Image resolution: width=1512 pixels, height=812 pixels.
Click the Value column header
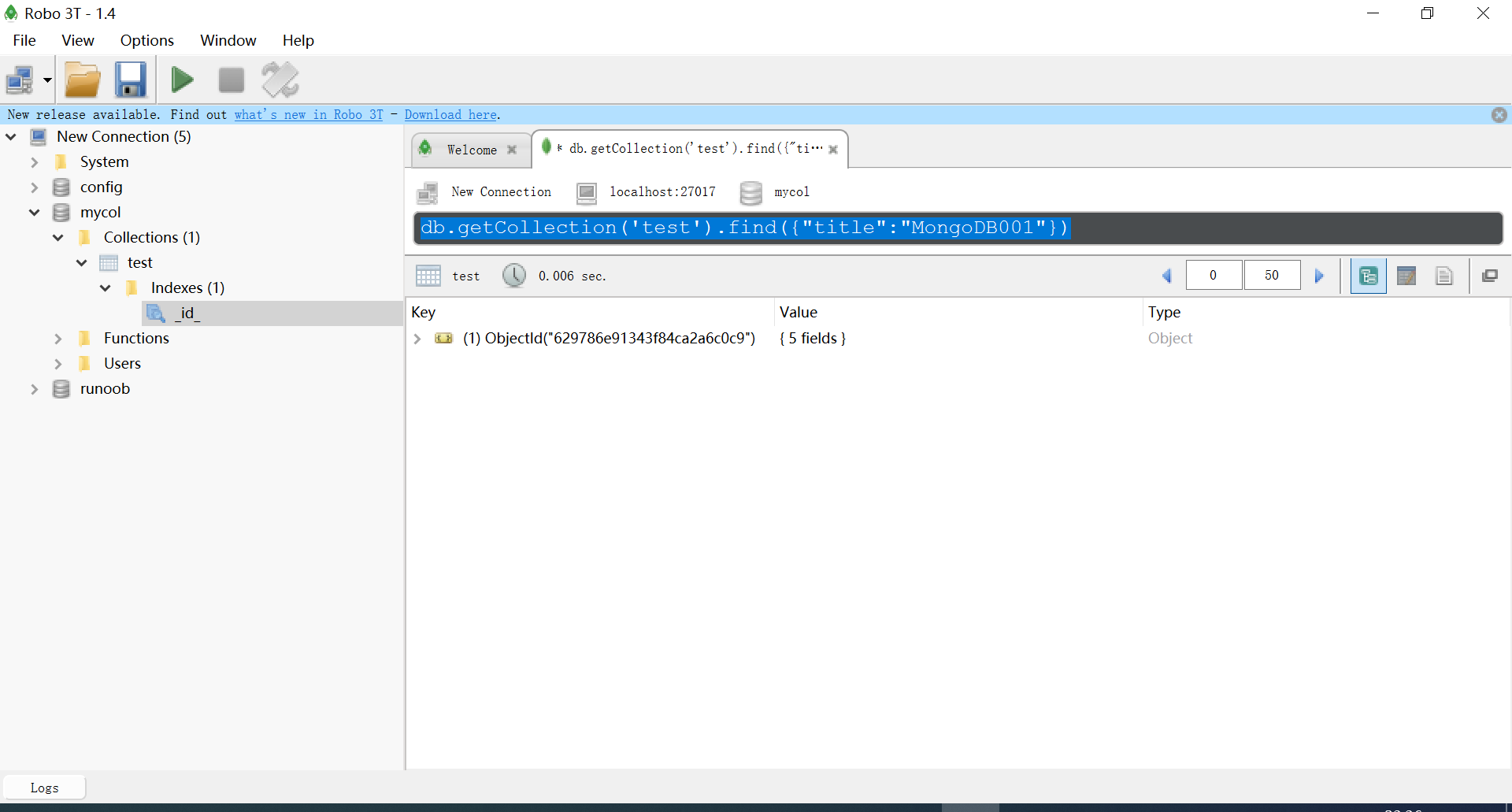[x=958, y=312]
